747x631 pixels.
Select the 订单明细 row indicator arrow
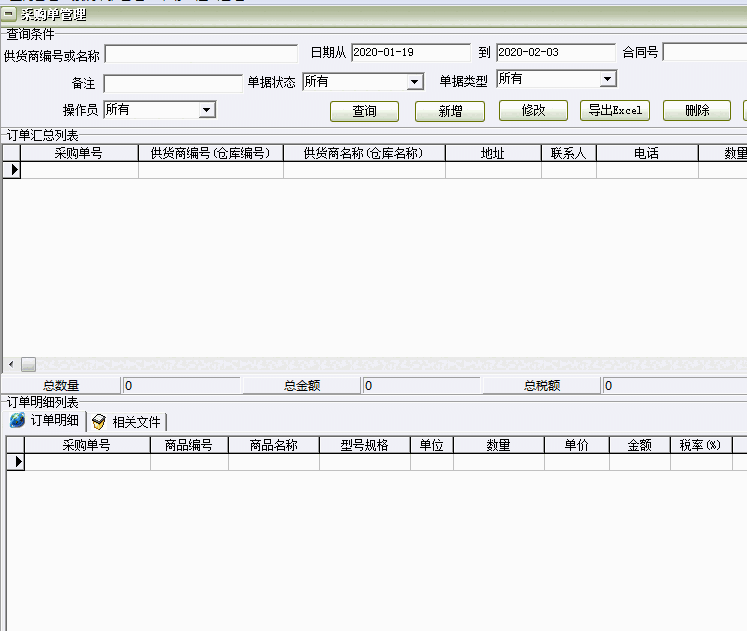tap(16, 461)
